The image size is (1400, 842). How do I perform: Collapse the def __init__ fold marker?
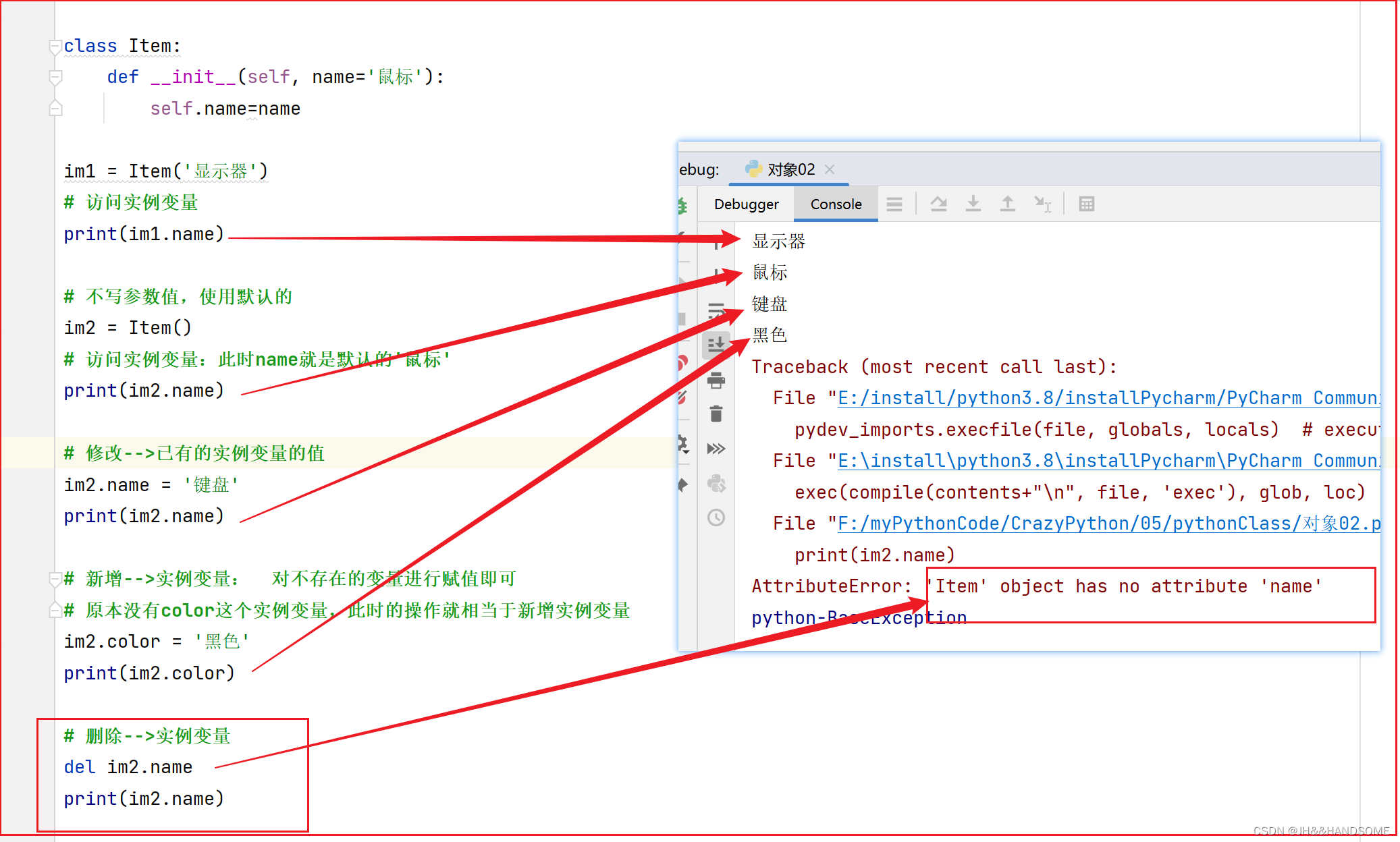point(56,77)
